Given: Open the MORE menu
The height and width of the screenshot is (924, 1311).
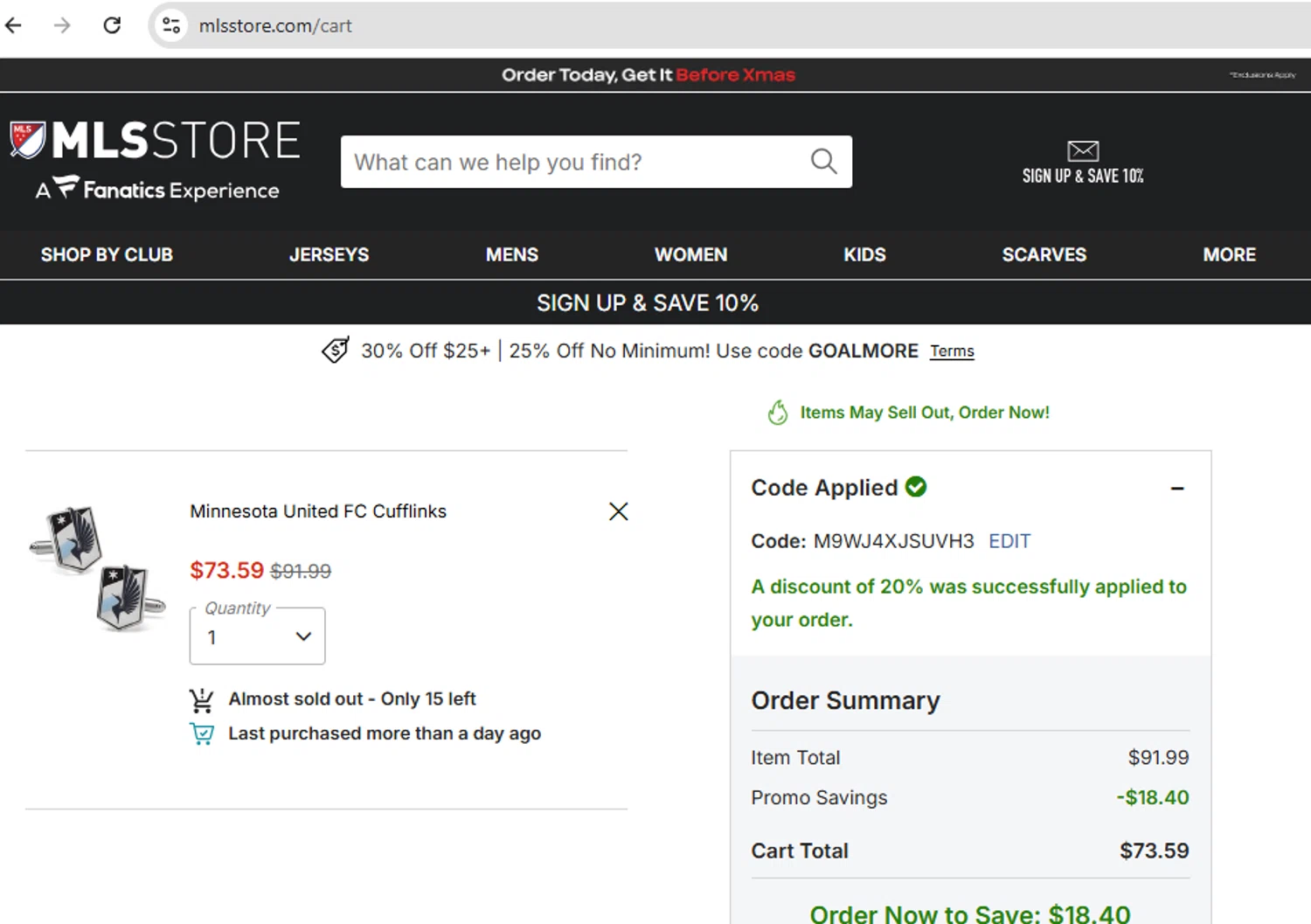Looking at the screenshot, I should 1229,255.
